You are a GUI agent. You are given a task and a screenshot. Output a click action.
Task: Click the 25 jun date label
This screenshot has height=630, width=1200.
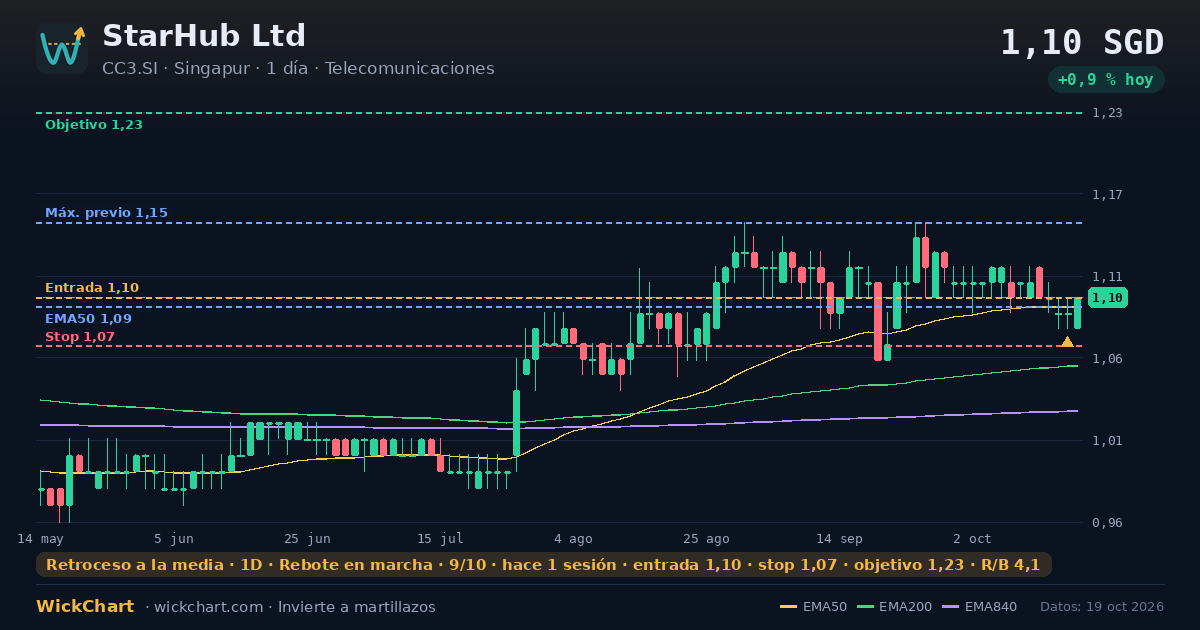tap(307, 539)
